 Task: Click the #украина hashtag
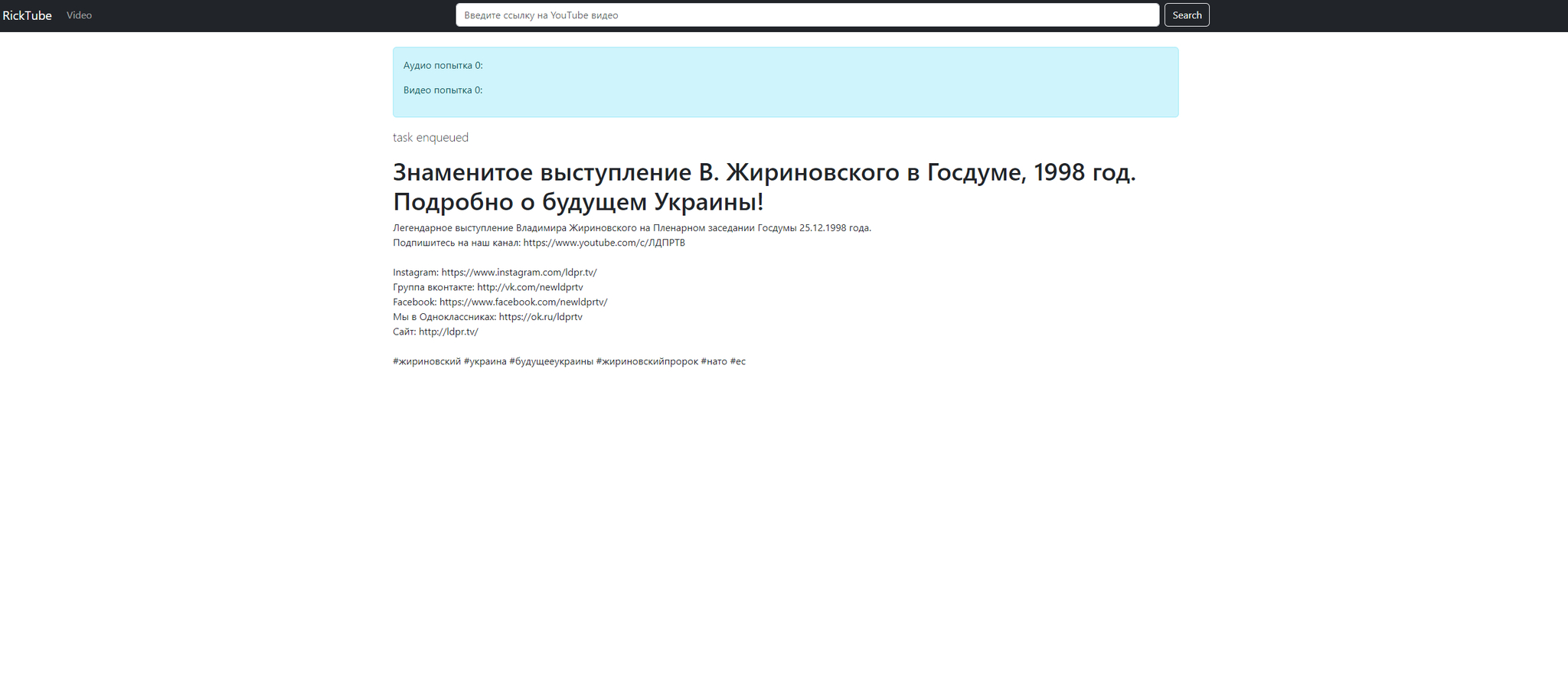pos(485,361)
